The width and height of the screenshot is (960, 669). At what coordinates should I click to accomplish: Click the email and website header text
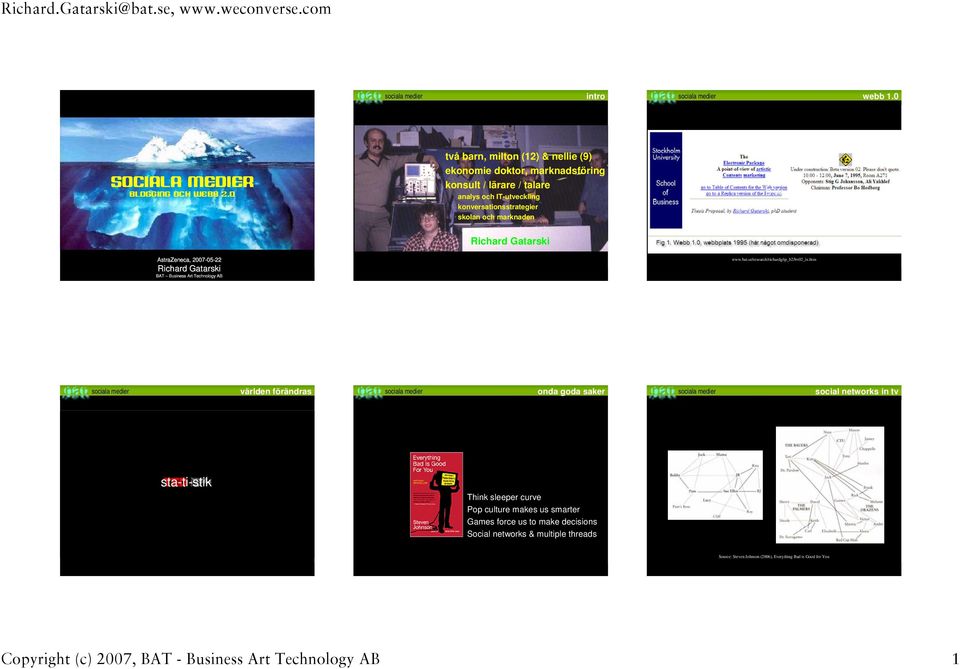(166, 9)
